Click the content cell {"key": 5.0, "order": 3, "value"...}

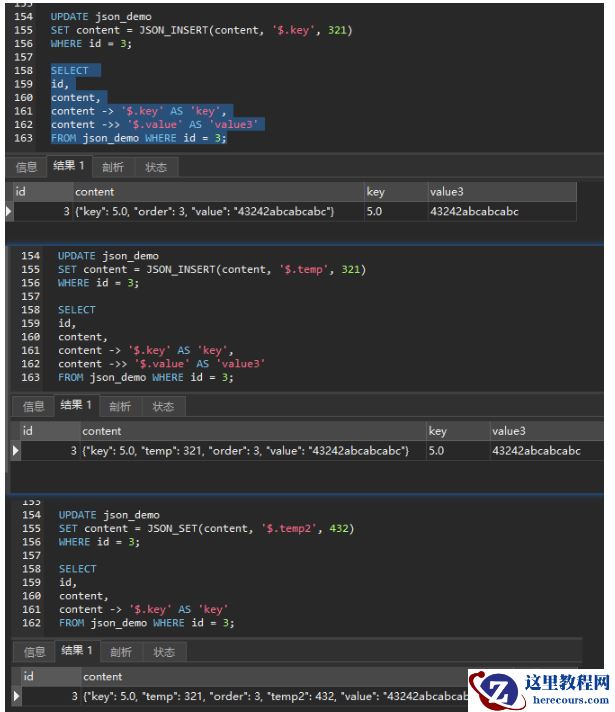point(218,212)
